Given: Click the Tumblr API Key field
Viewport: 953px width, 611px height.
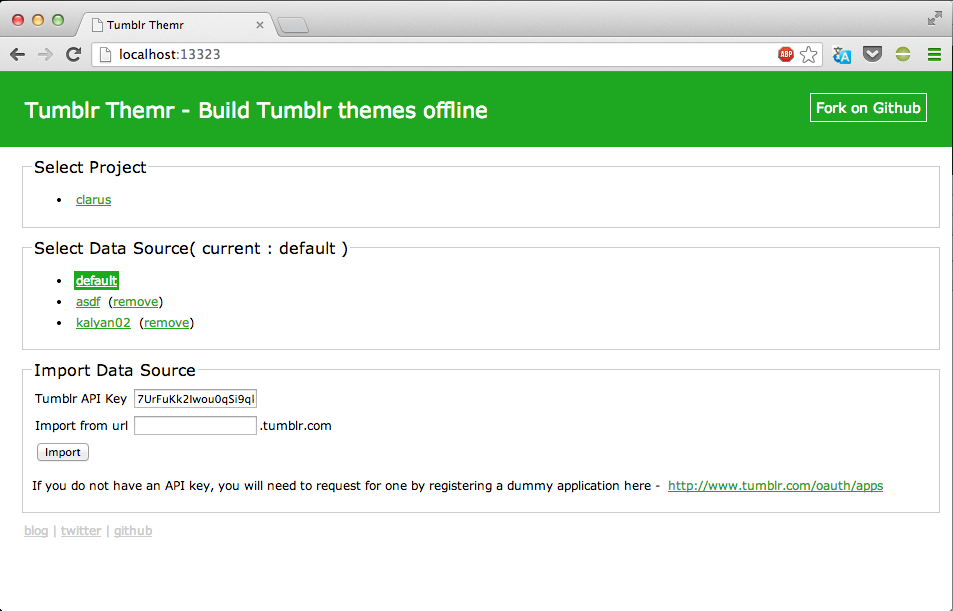Looking at the screenshot, I should click(x=195, y=399).
